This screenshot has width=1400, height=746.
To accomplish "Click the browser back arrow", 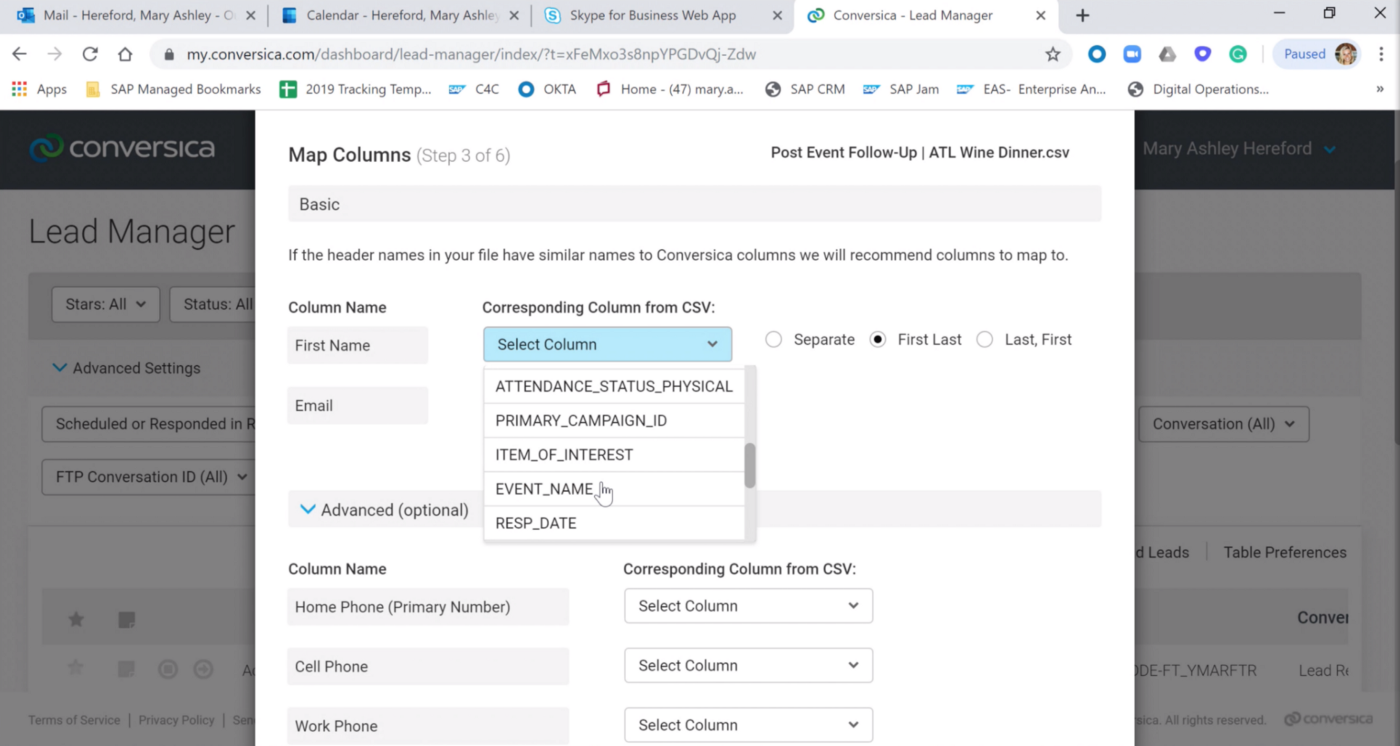I will [x=20, y=54].
